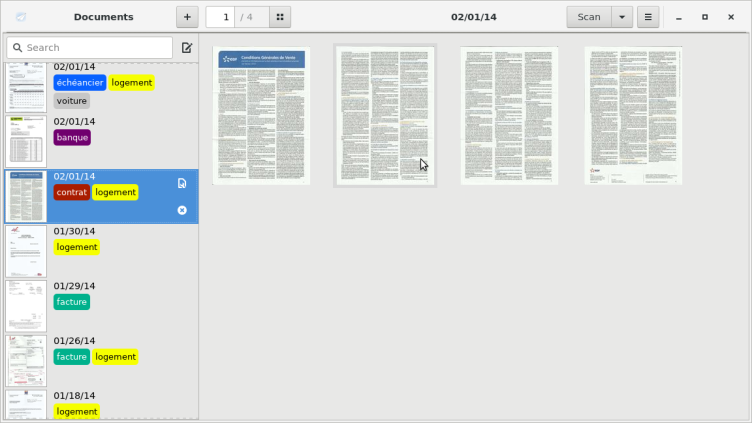Click the Paperwork app icon in title bar
Screen dimensions: 752x423
(x=22, y=17)
